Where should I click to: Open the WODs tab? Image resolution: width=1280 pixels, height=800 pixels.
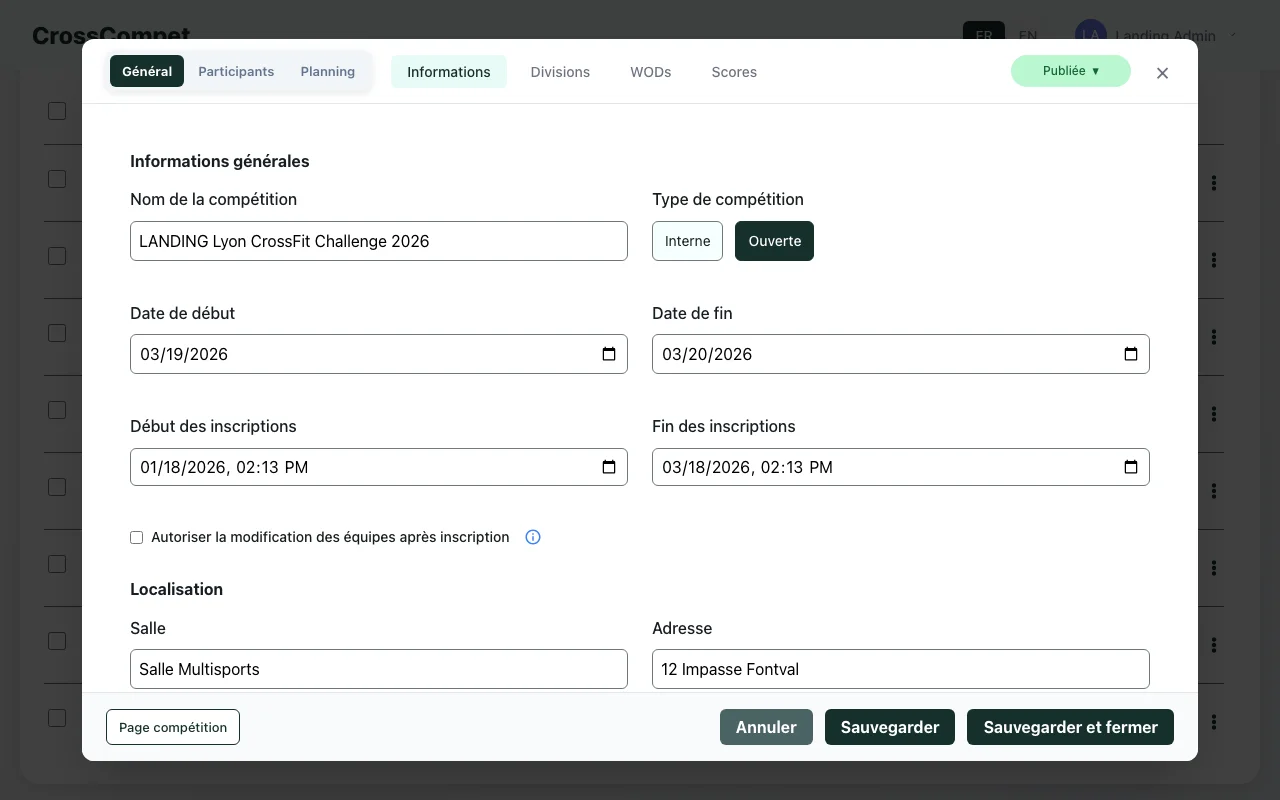point(650,72)
